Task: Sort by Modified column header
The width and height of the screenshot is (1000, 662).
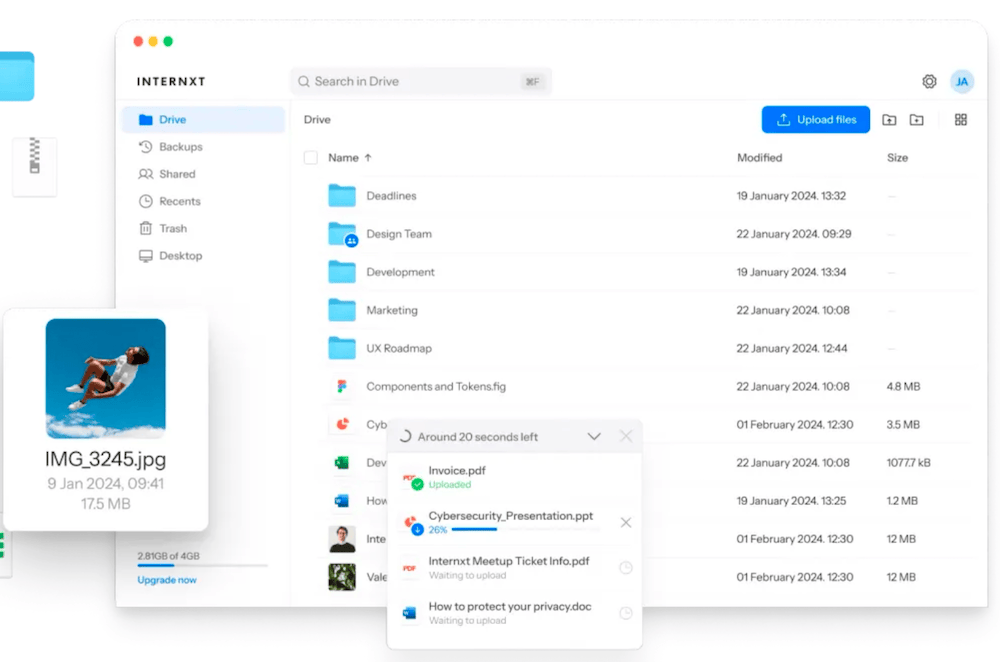Action: click(760, 158)
